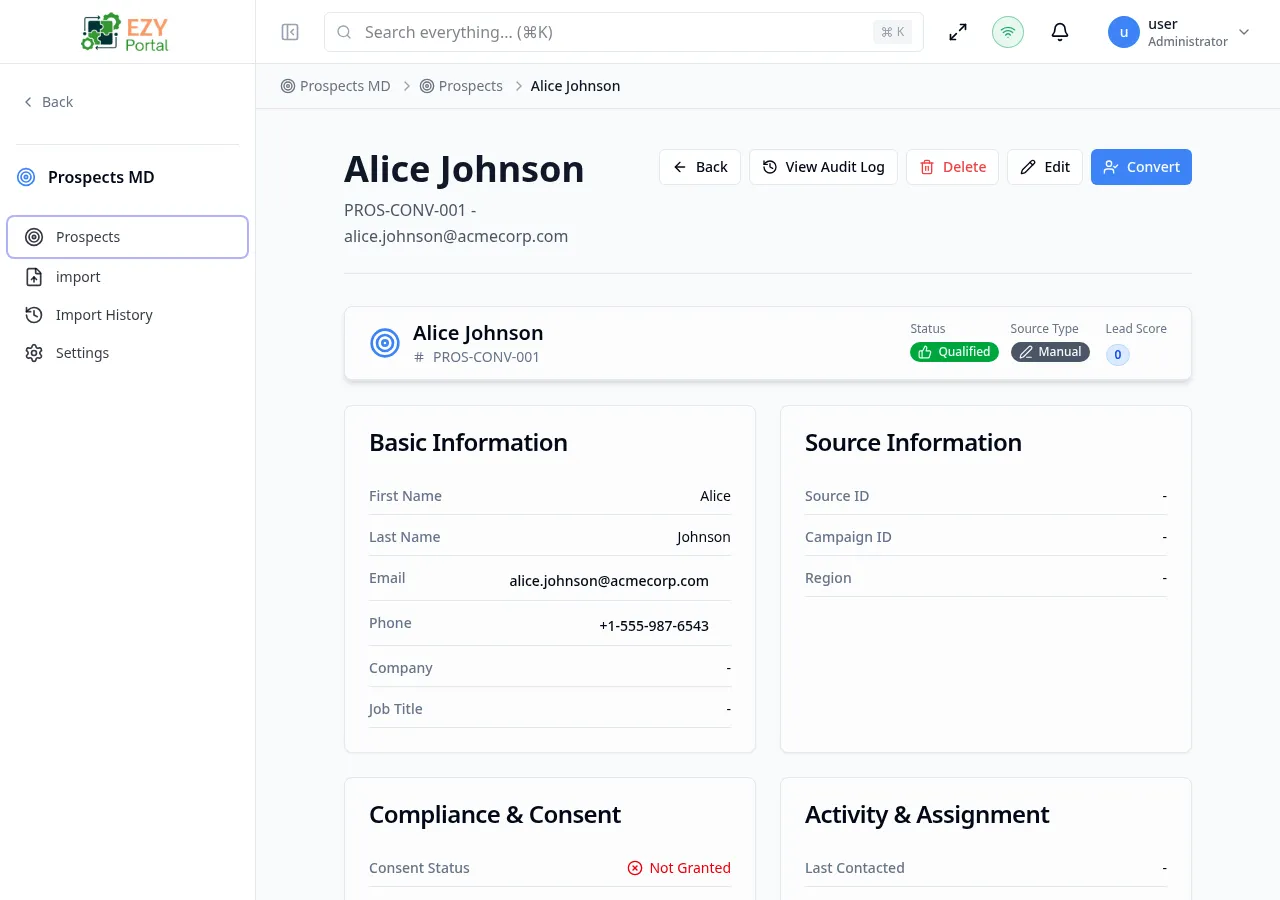This screenshot has width=1280, height=900.
Task: Click the Lead Score 0 badge
Action: (x=1117, y=354)
